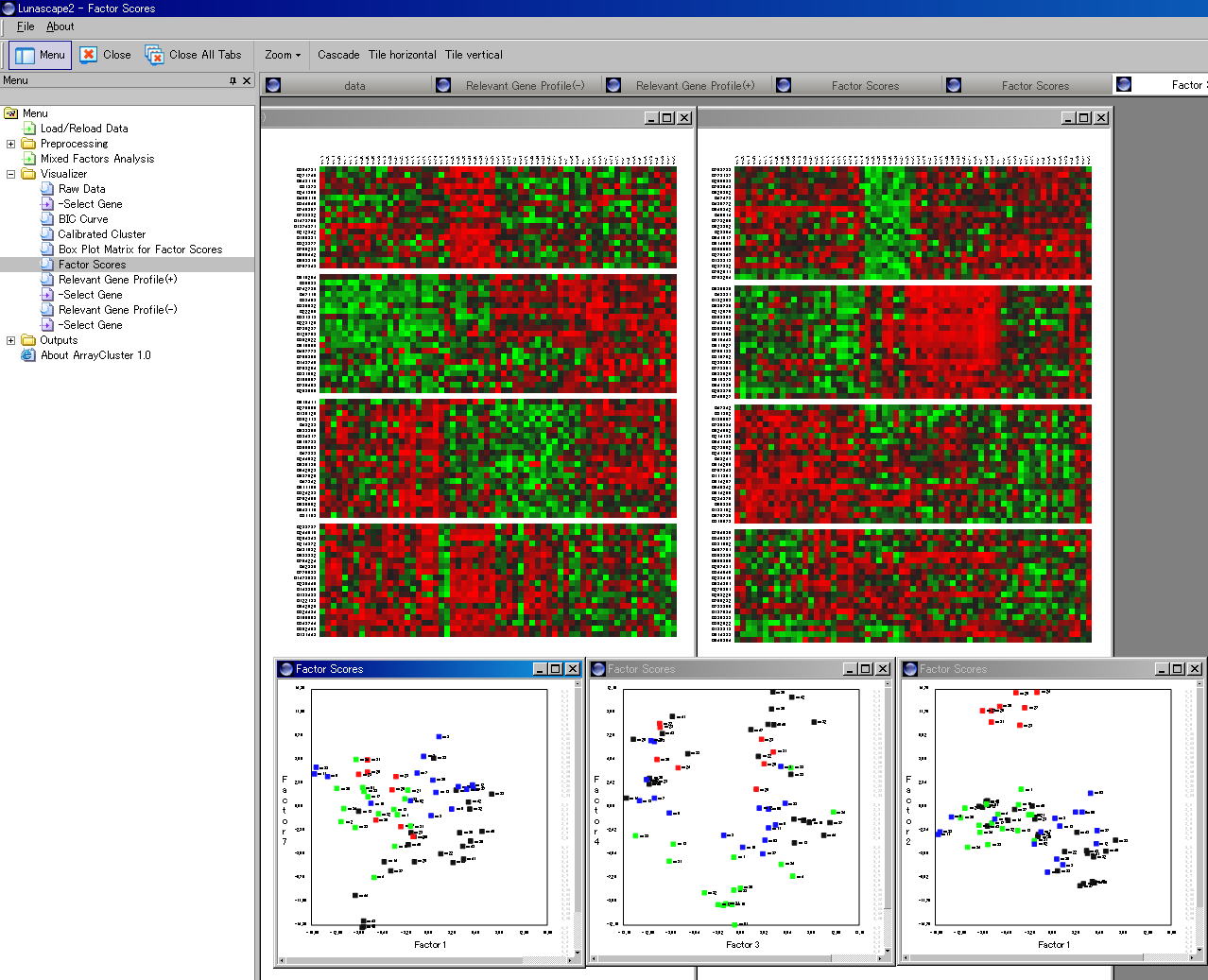Click the Cascade button
This screenshot has width=1208, height=980.
pos(338,55)
